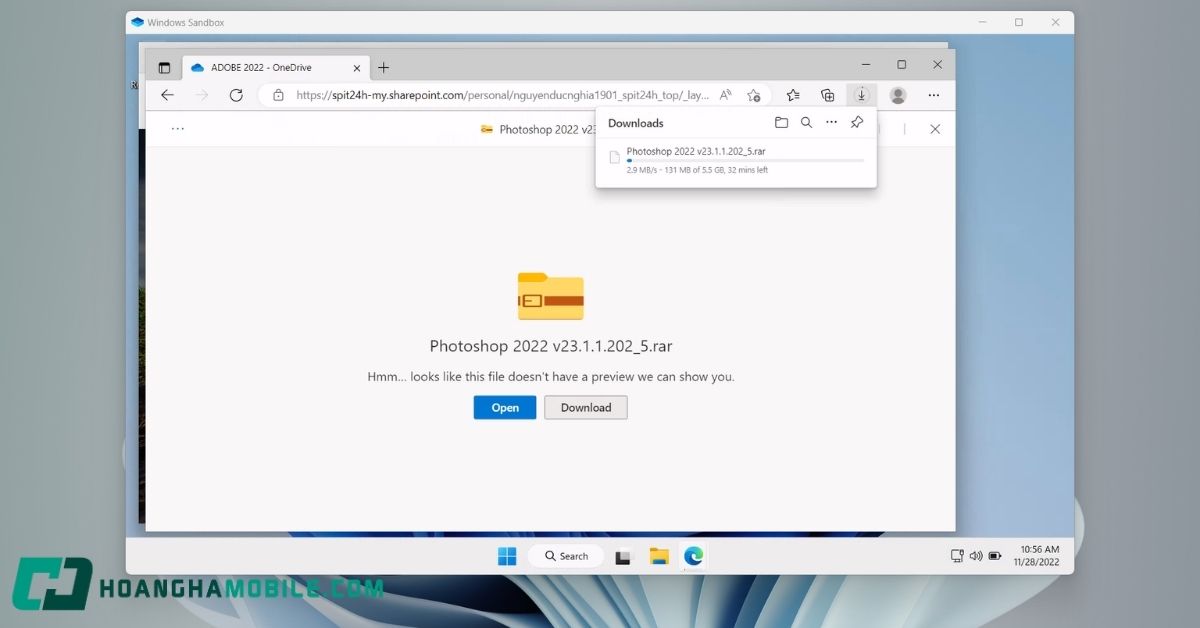View site information lock icon

tap(278, 95)
